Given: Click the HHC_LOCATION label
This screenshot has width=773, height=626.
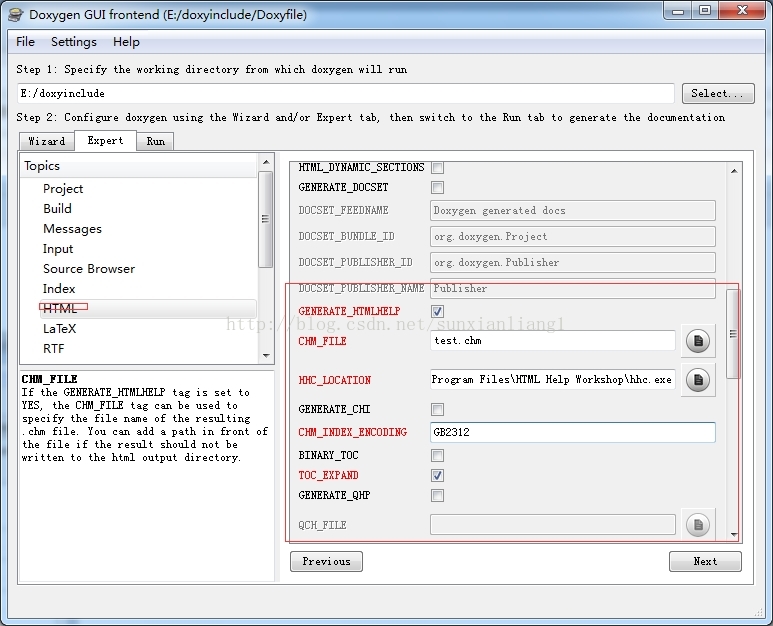Looking at the screenshot, I should [x=334, y=380].
